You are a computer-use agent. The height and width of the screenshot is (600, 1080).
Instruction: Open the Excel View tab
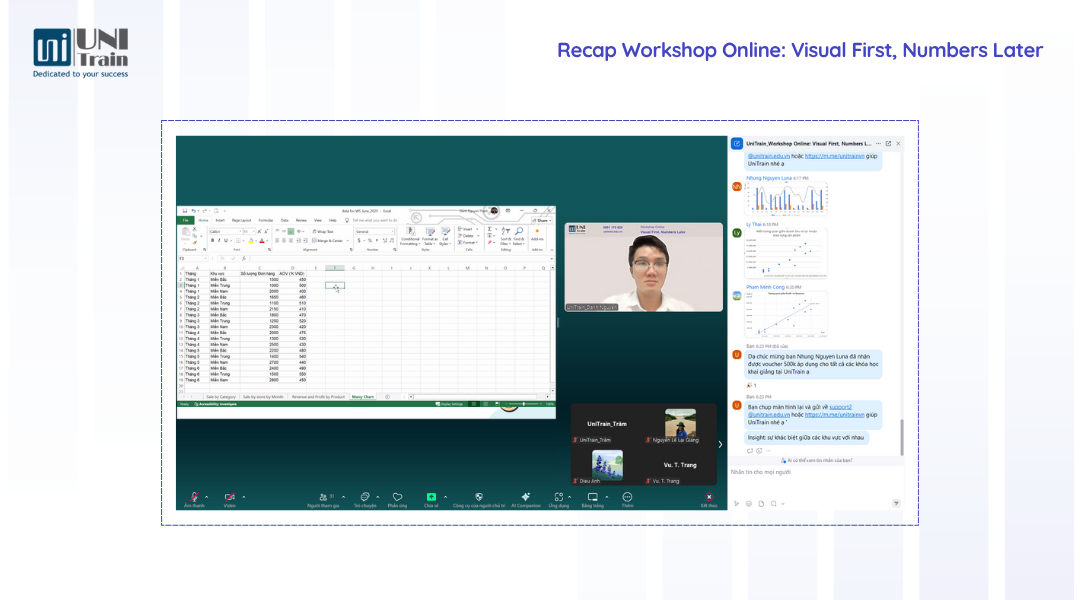[318, 220]
